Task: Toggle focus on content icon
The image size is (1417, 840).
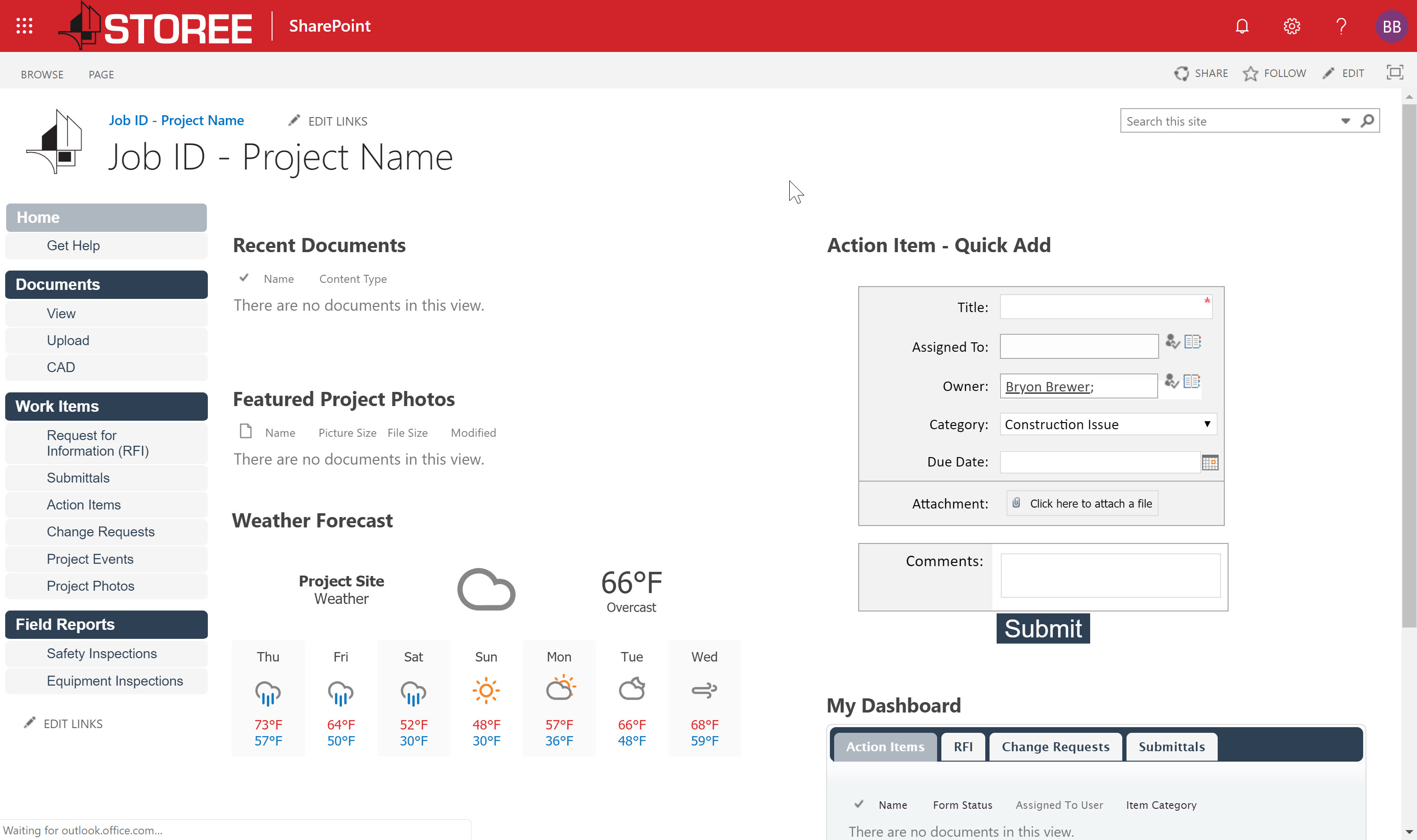Action: pos(1394,72)
